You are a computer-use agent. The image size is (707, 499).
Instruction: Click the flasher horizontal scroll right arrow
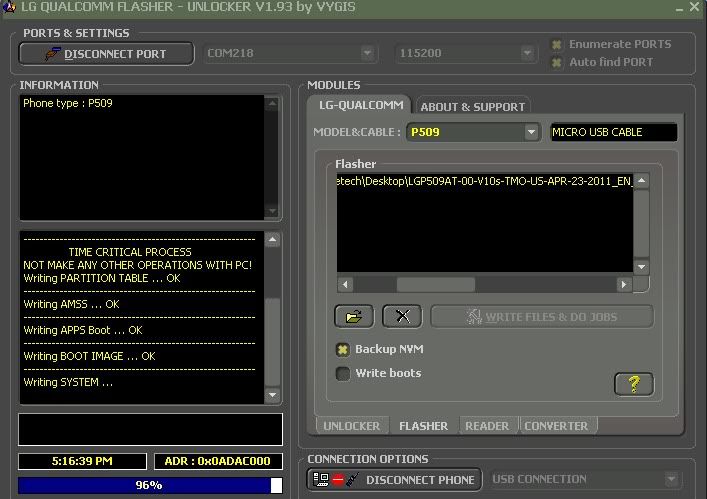coord(624,284)
